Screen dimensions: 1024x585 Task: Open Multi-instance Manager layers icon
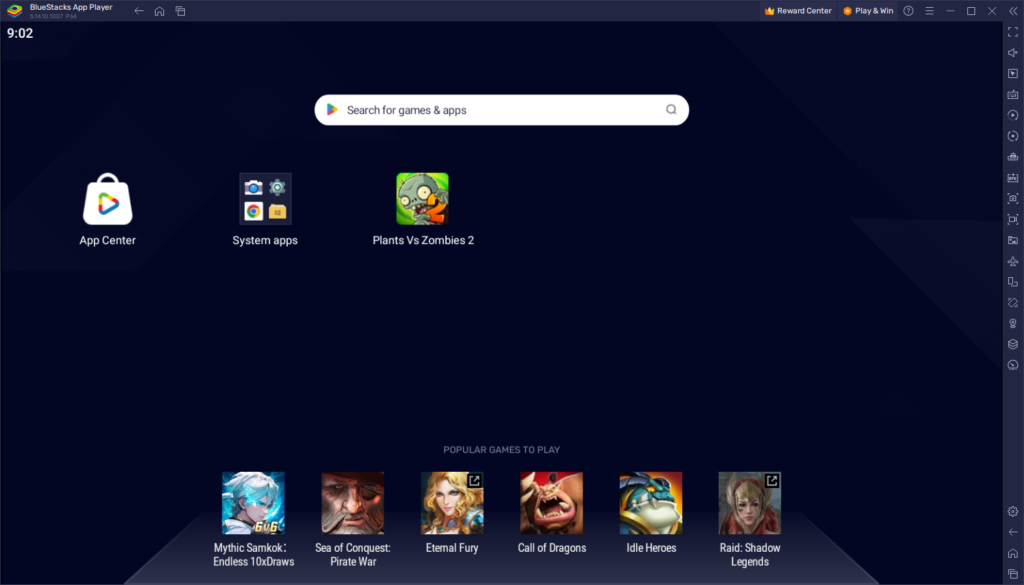tap(1013, 344)
